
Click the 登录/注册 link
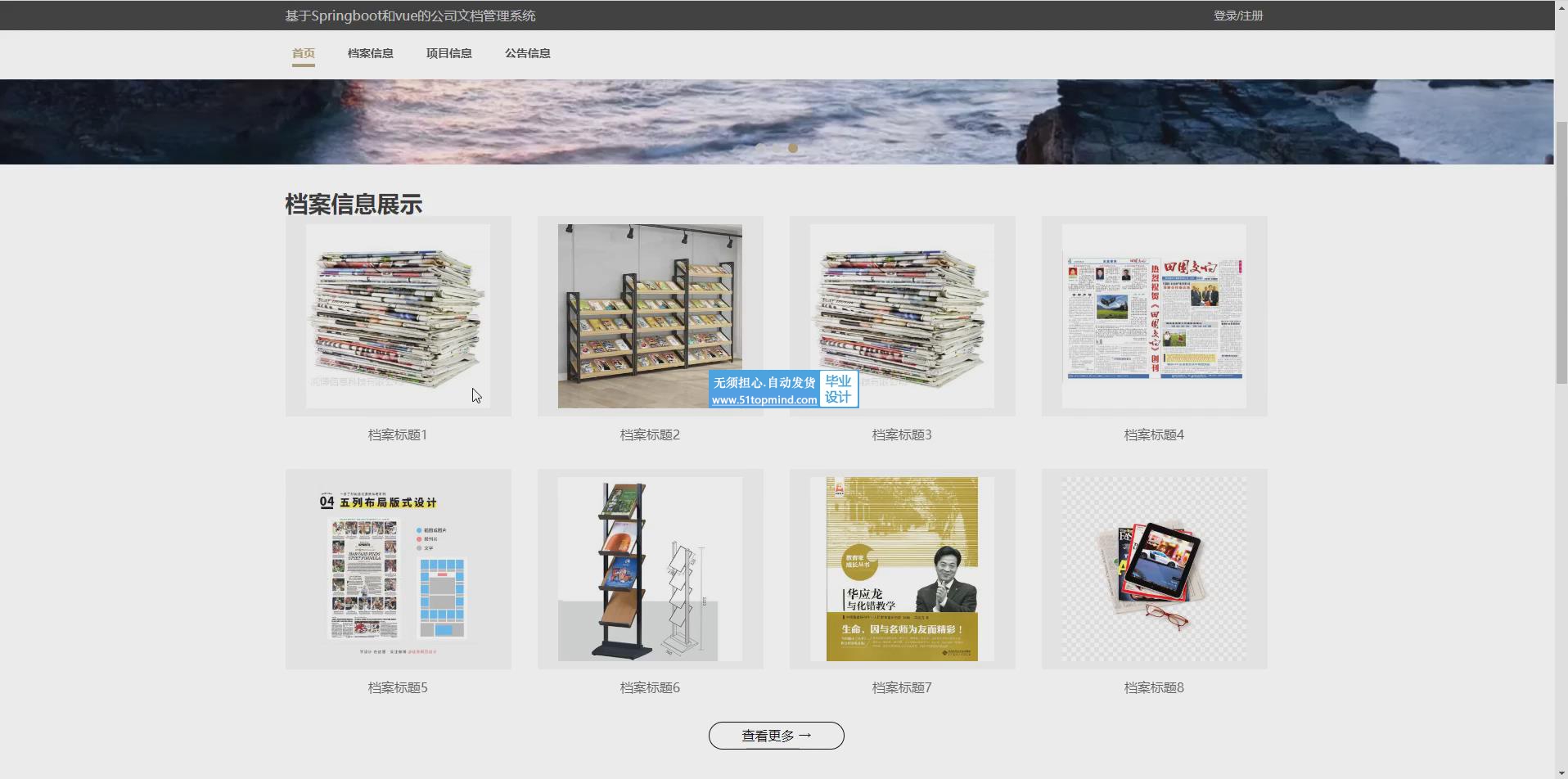pyautogui.click(x=1238, y=16)
